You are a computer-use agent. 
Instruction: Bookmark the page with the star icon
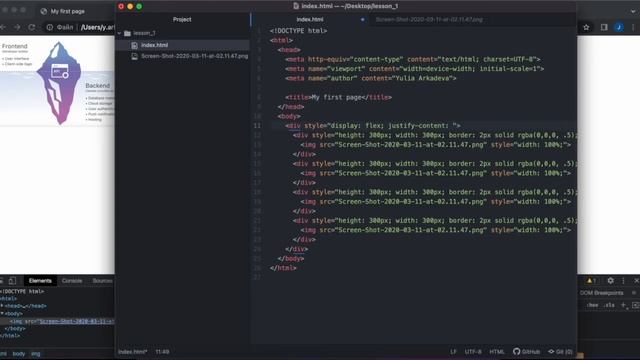586,27
